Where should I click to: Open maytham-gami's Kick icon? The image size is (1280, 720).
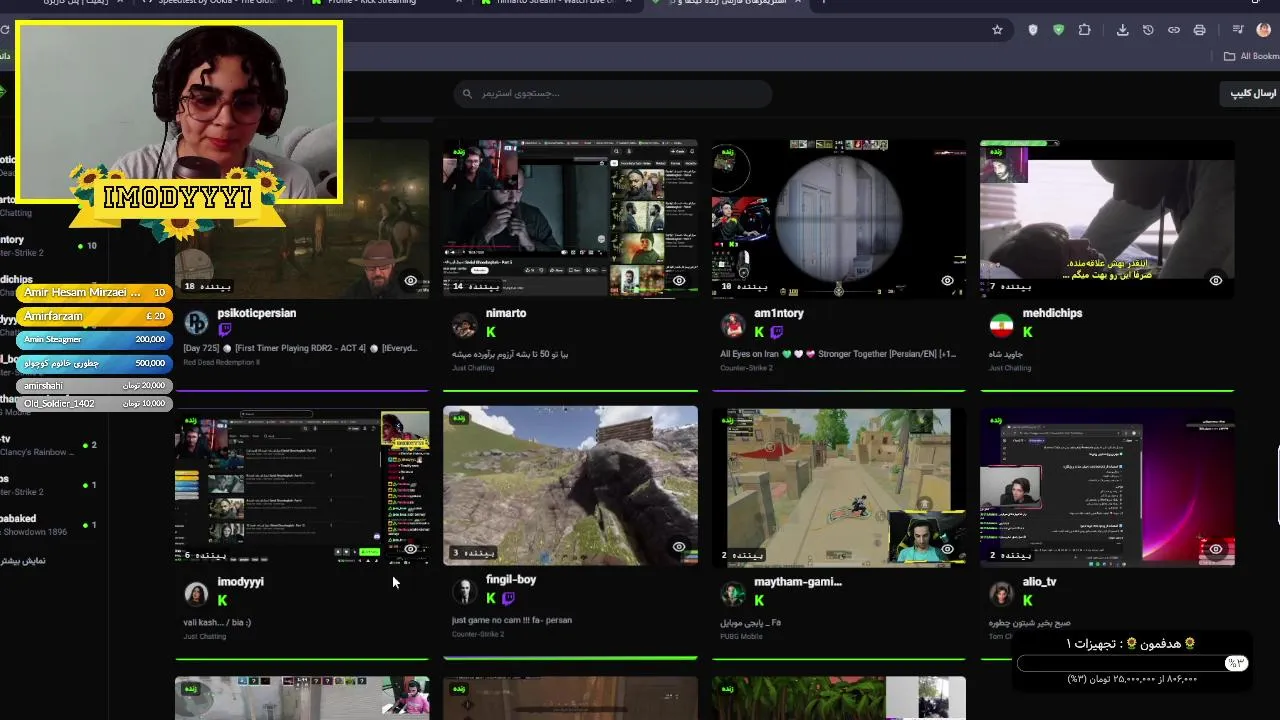(x=759, y=600)
